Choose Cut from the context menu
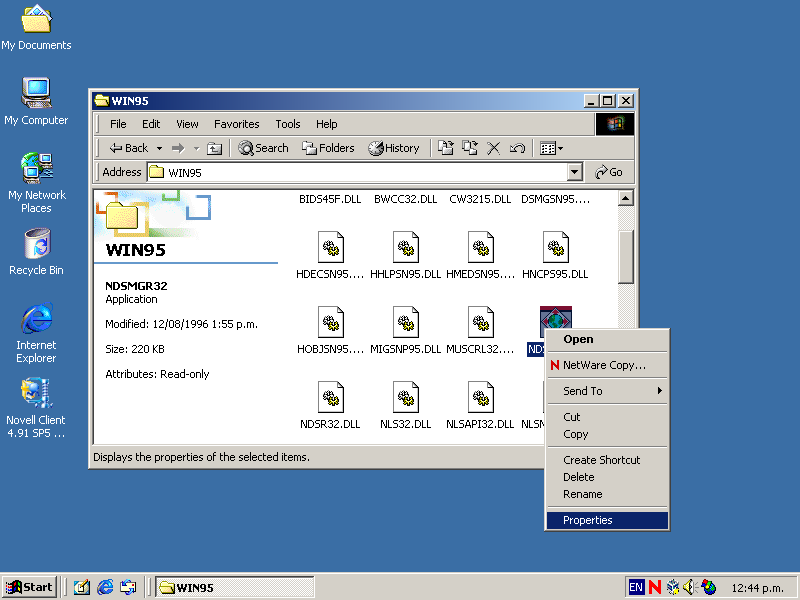 (607, 417)
